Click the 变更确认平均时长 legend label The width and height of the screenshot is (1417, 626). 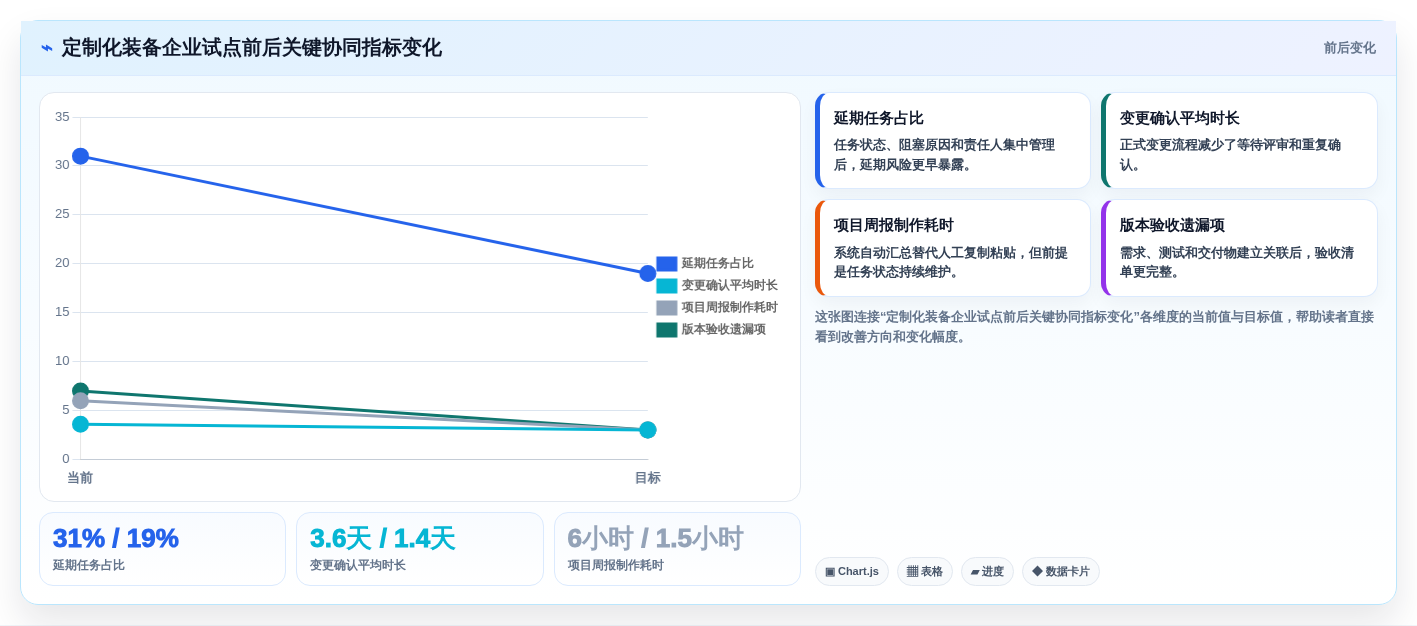click(x=730, y=286)
